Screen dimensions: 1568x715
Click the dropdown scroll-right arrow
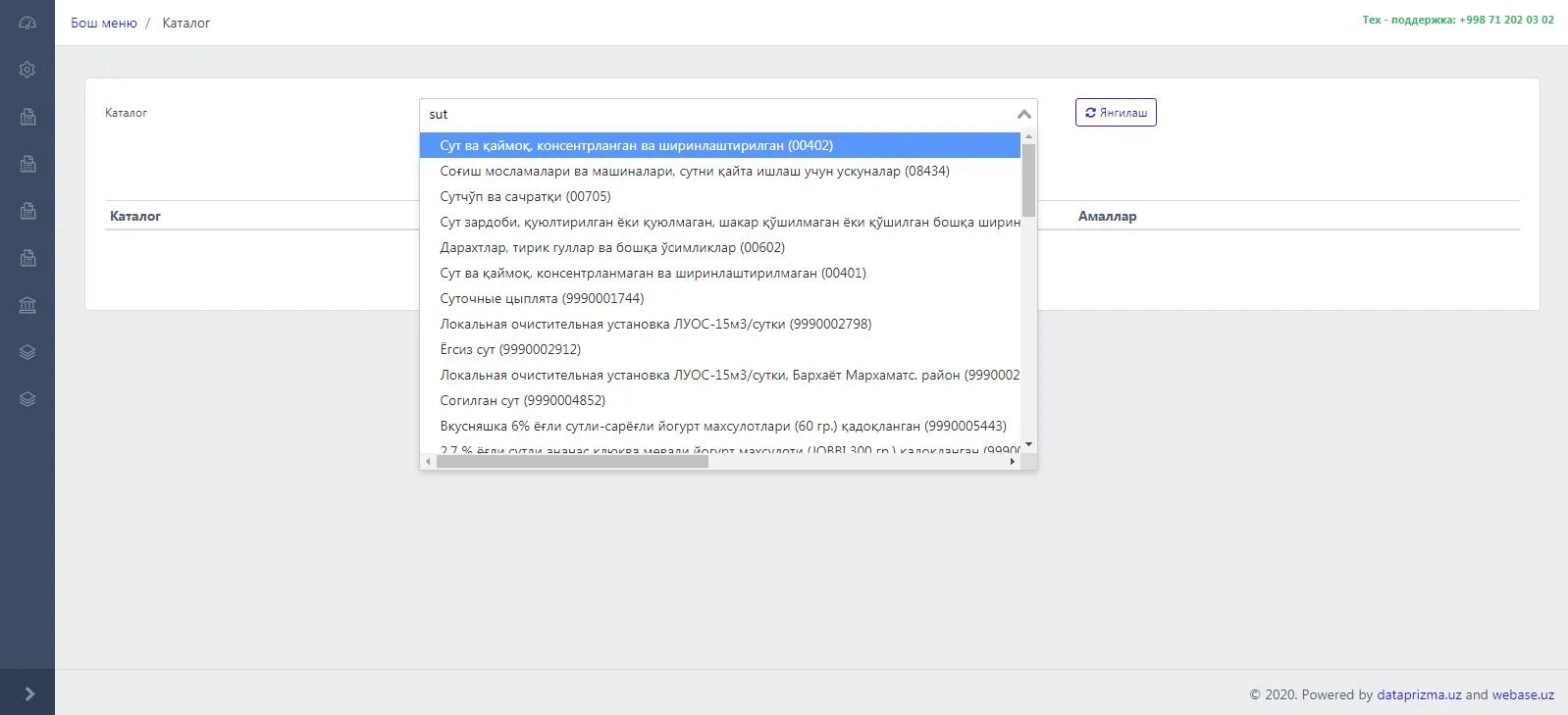[1013, 461]
